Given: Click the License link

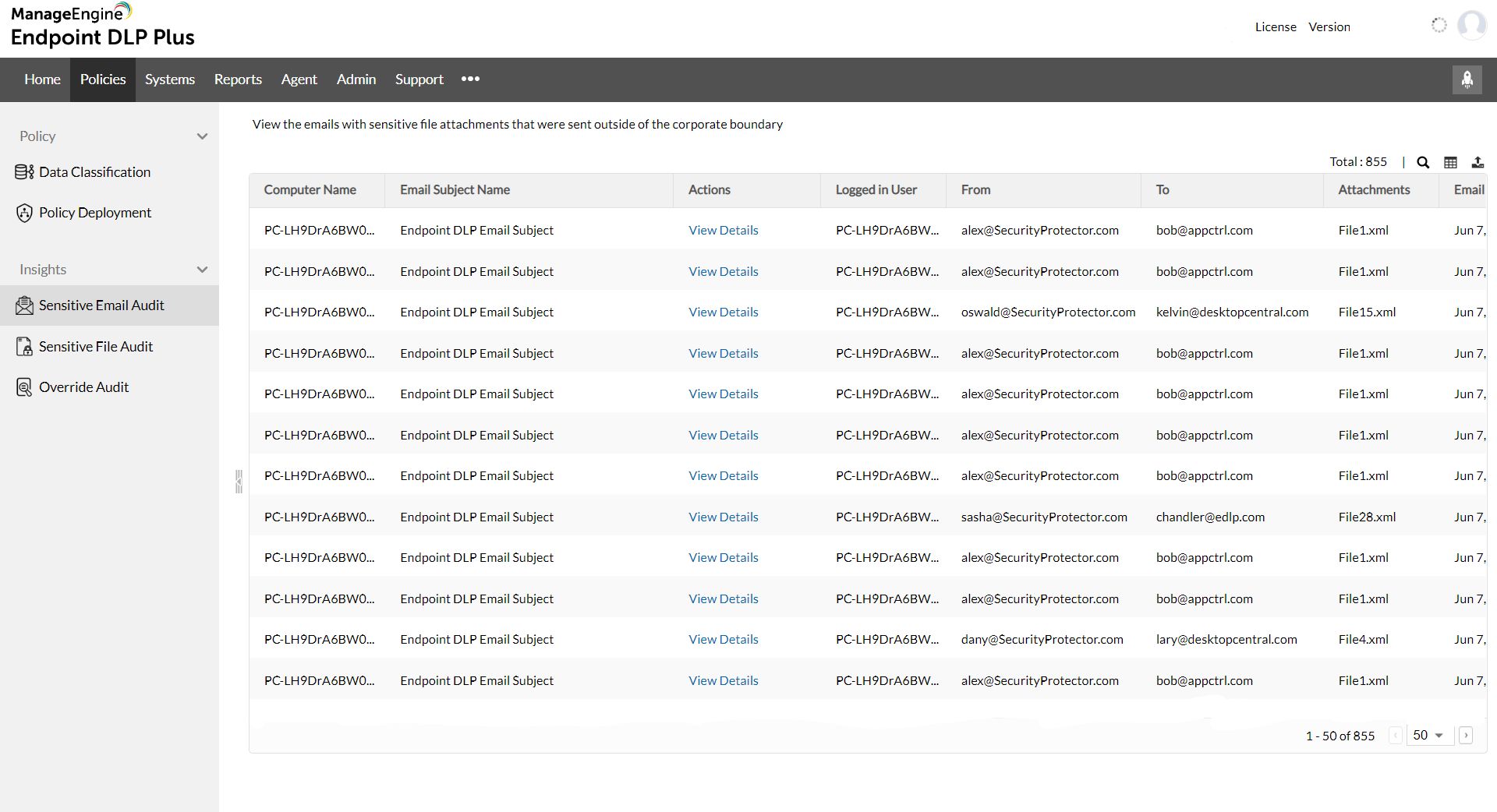Looking at the screenshot, I should [1276, 26].
